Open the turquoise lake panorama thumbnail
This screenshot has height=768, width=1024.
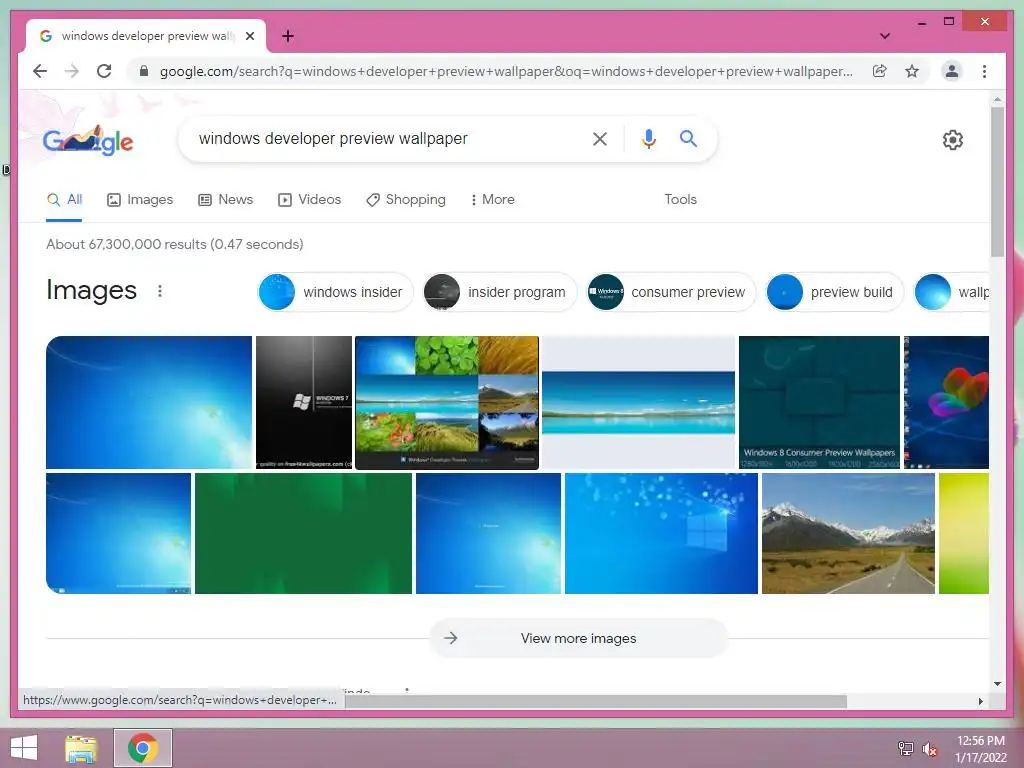(639, 402)
